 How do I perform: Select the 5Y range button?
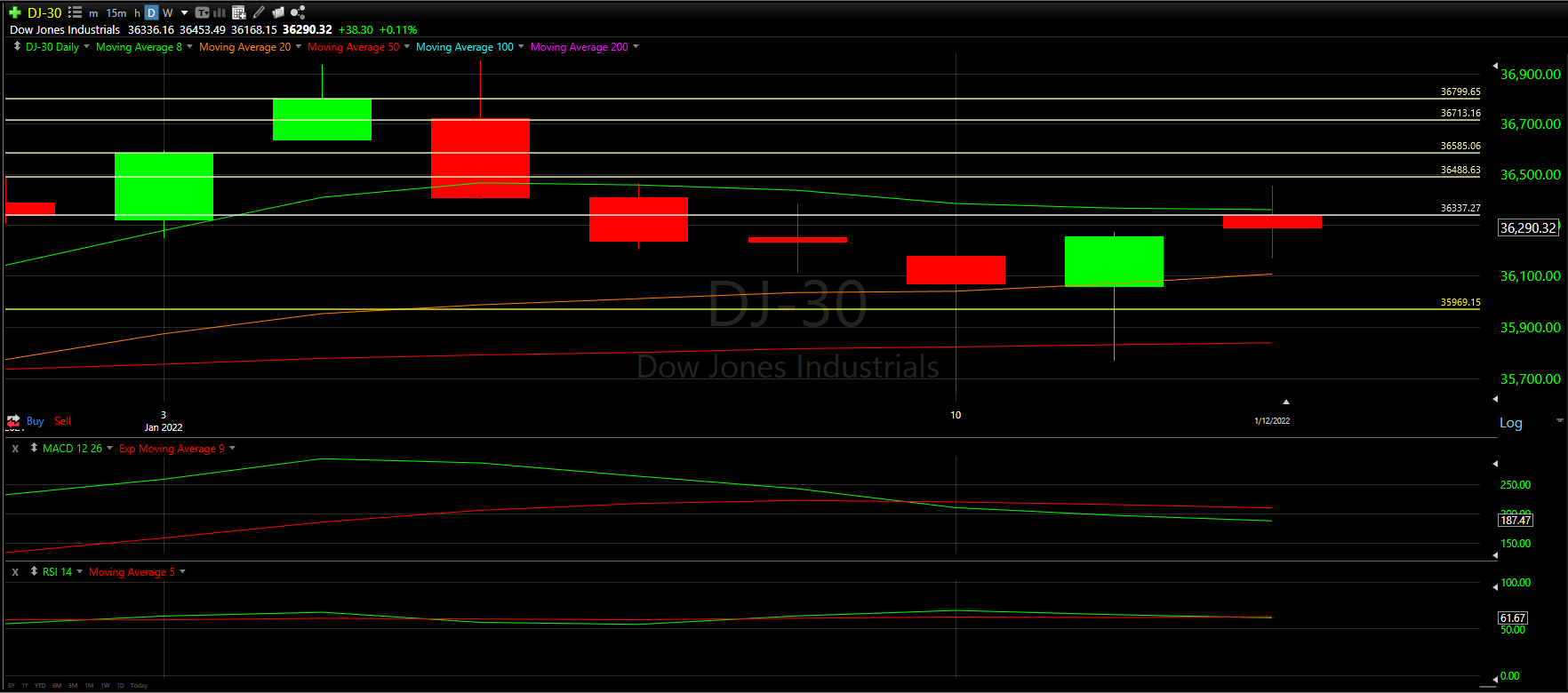pos(12,686)
